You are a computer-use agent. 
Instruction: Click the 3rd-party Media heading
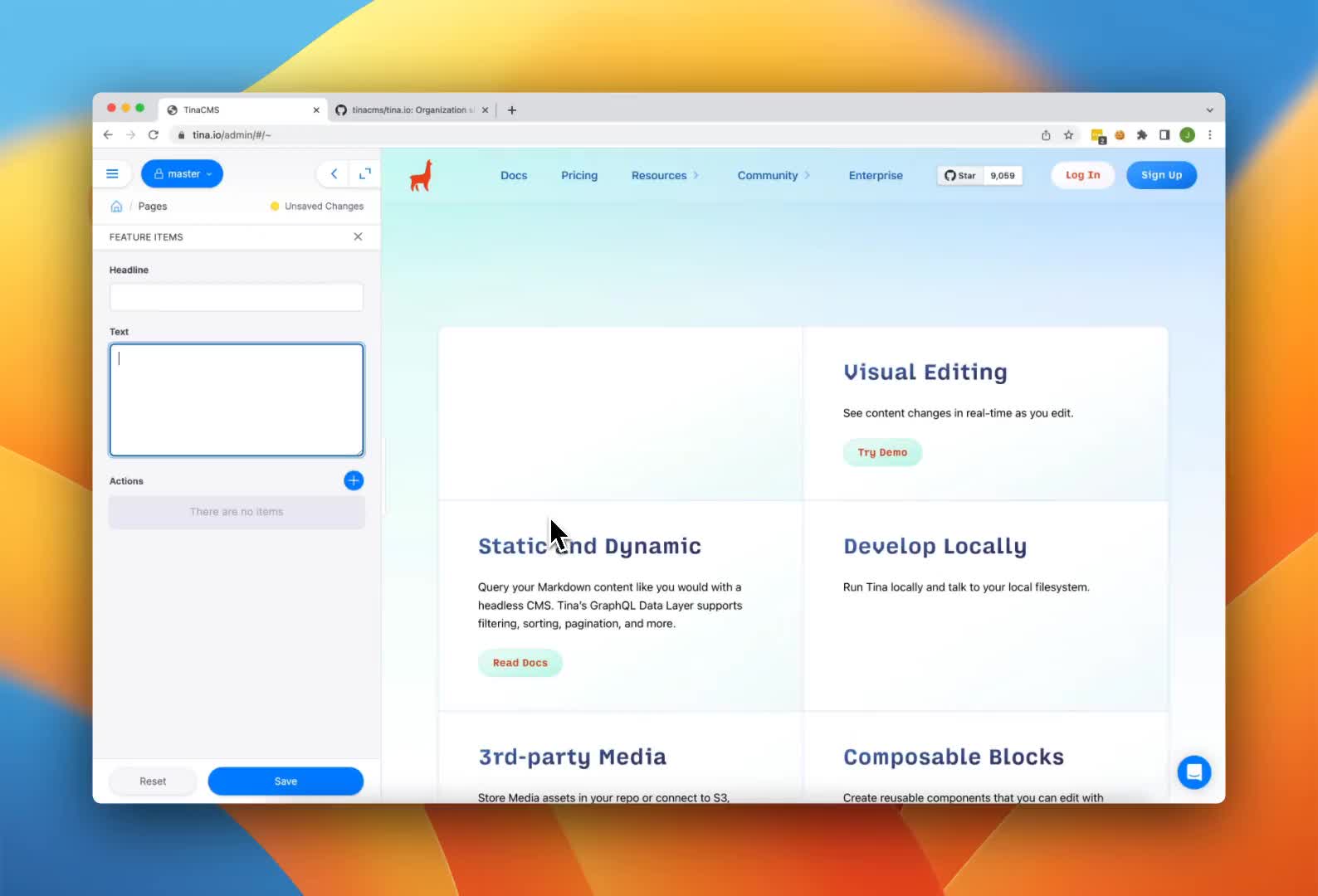click(572, 757)
